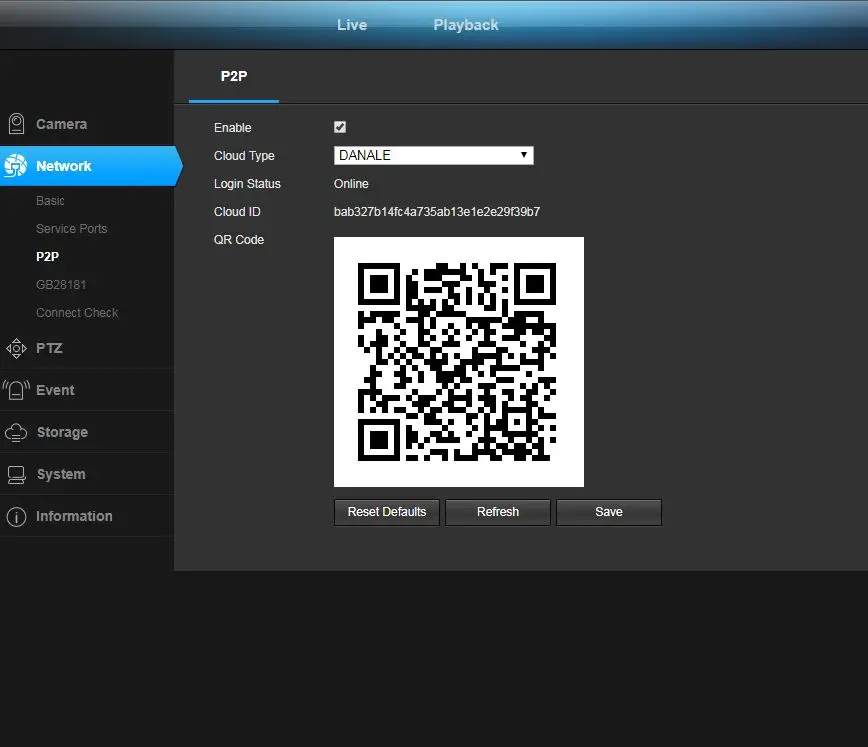Select the P2P settings tab header
Screen dimensions: 868x747
coord(234,76)
